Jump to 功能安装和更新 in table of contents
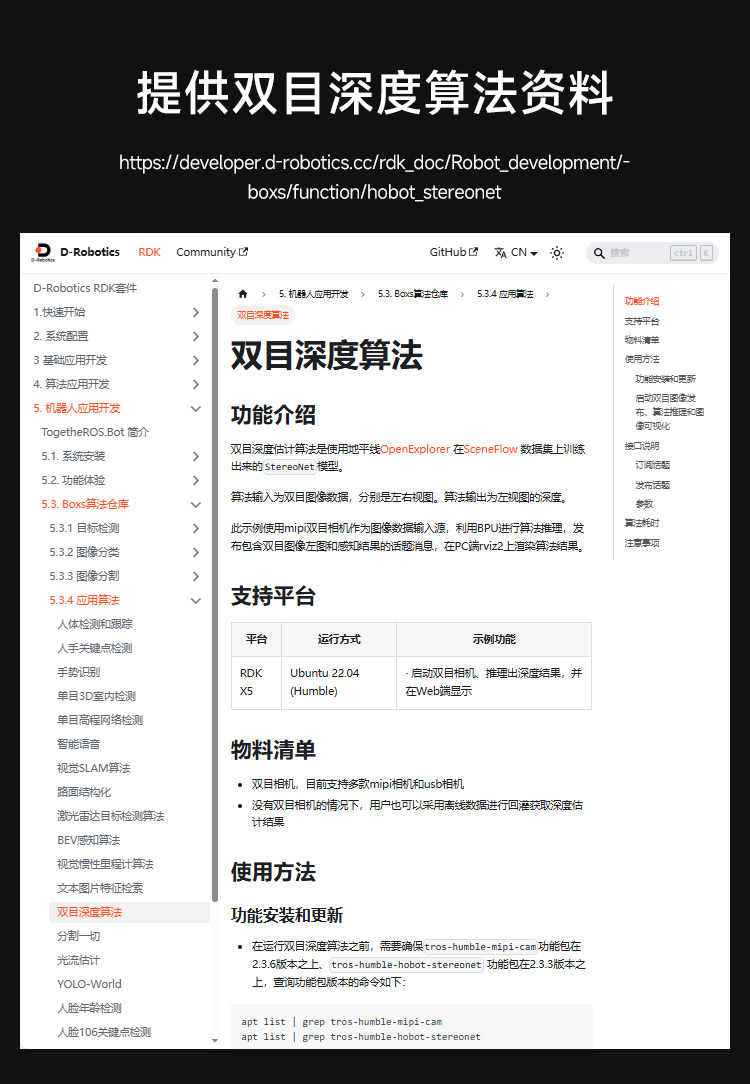This screenshot has width=750, height=1084. pos(665,379)
